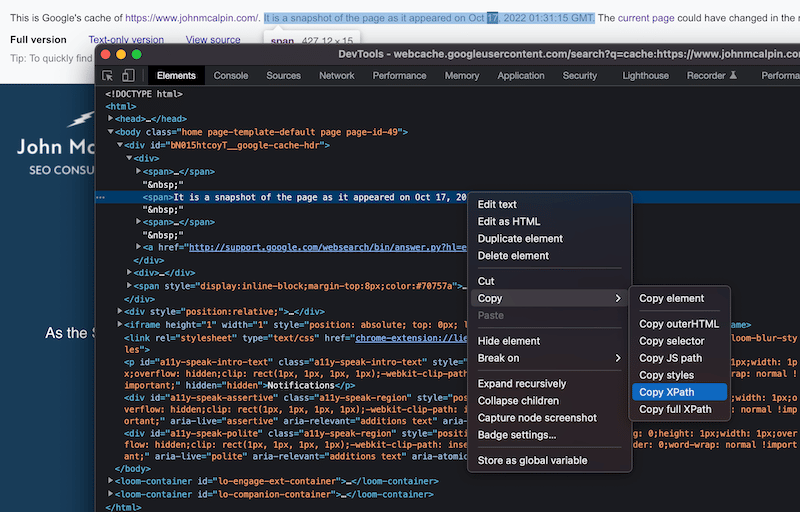Select the a11y-speak-assertive div element
Screen dimensions: 800x512
pyautogui.click(x=296, y=409)
